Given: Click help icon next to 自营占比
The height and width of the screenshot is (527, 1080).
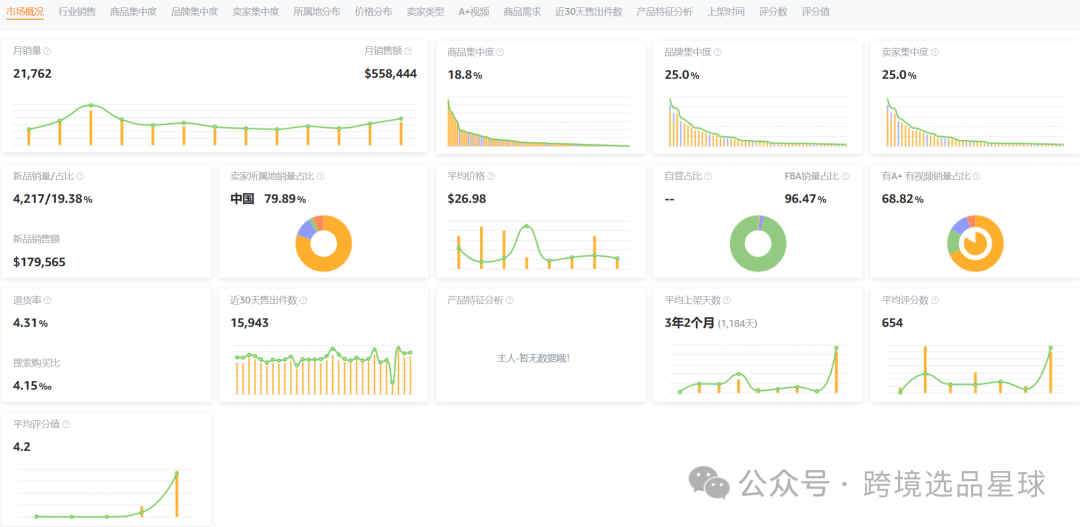Looking at the screenshot, I should [707, 176].
